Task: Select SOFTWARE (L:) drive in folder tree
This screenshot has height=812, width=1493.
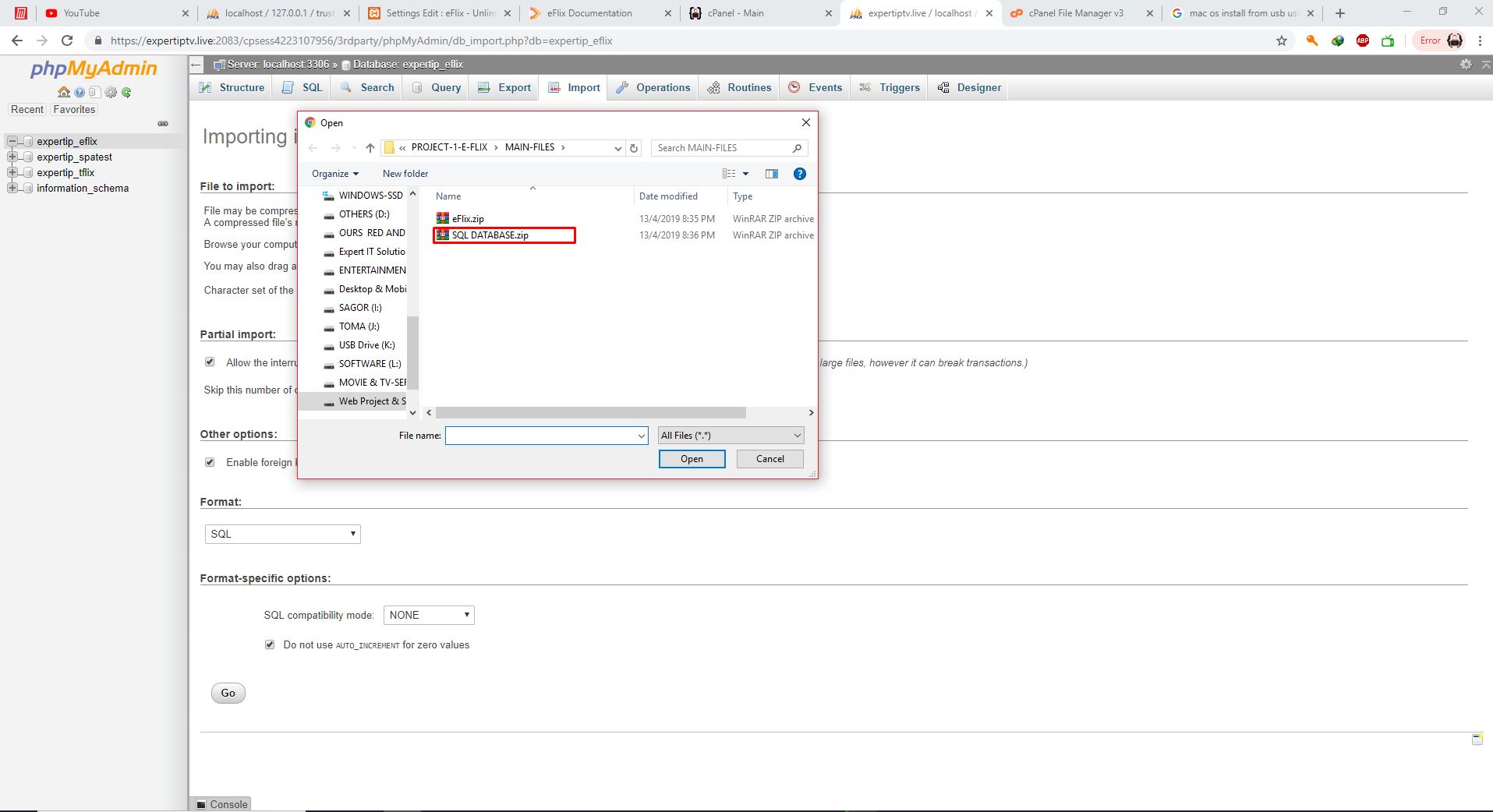Action: click(x=363, y=364)
